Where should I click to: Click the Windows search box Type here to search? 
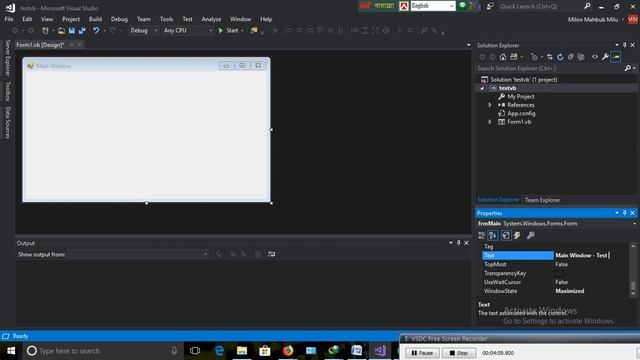[102, 351]
